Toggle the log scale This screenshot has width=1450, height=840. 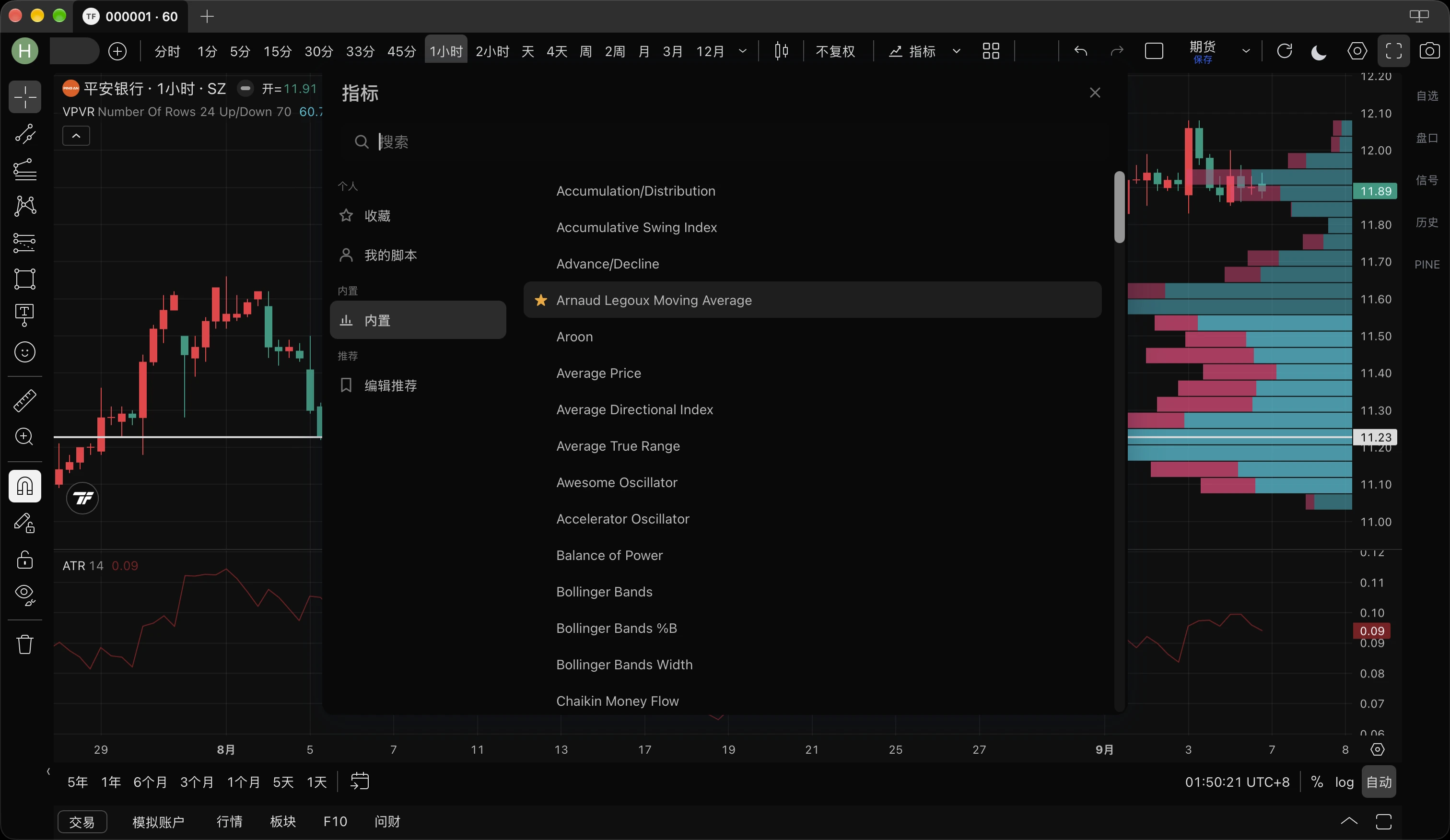pos(1344,782)
